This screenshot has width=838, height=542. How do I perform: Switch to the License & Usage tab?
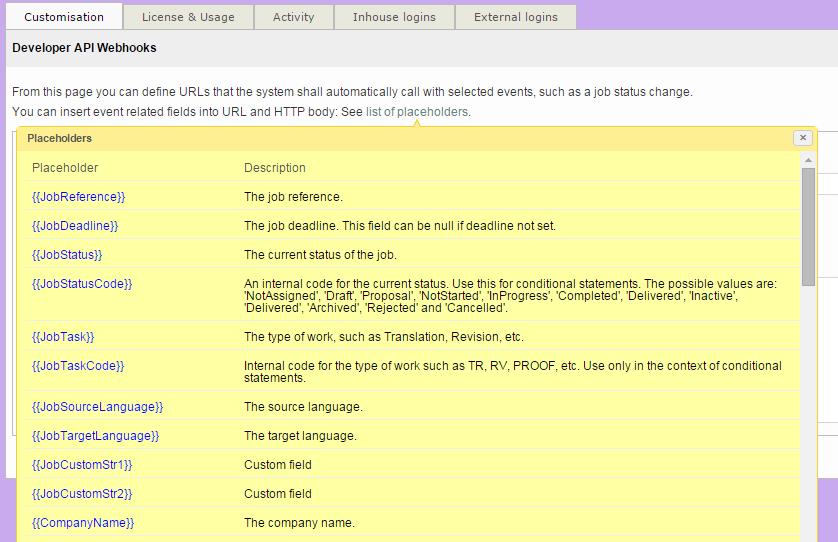(188, 17)
